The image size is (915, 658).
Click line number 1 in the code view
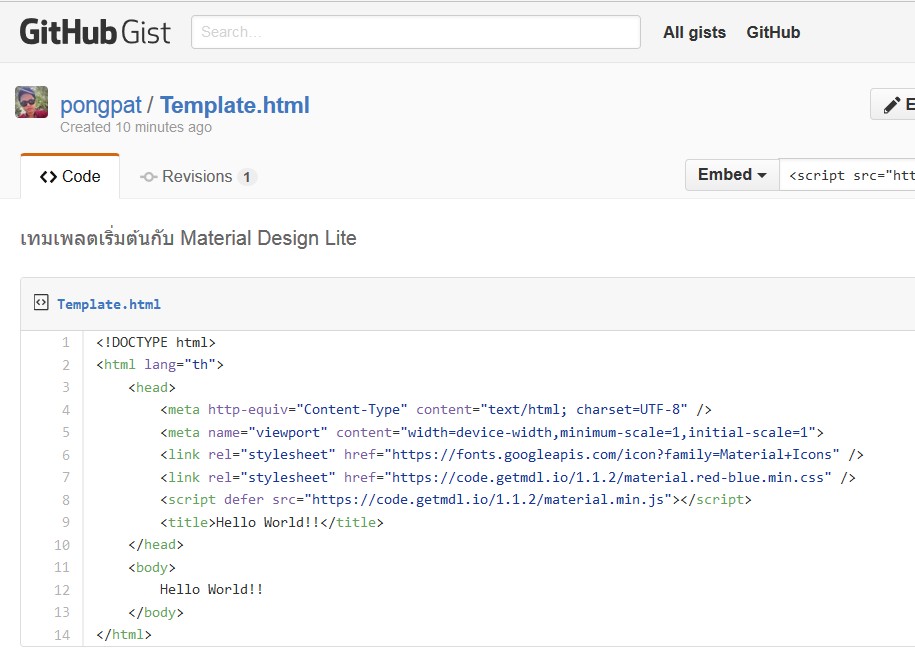point(64,342)
